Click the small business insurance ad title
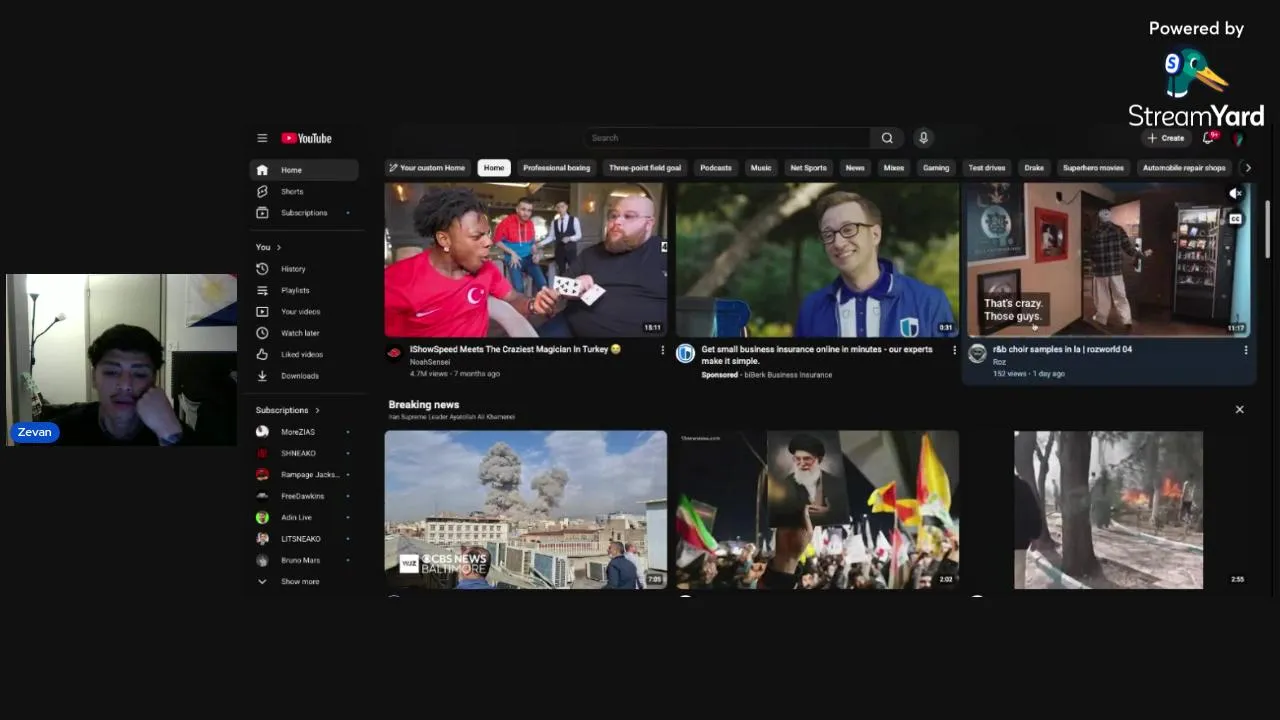The height and width of the screenshot is (720, 1280). tap(816, 355)
